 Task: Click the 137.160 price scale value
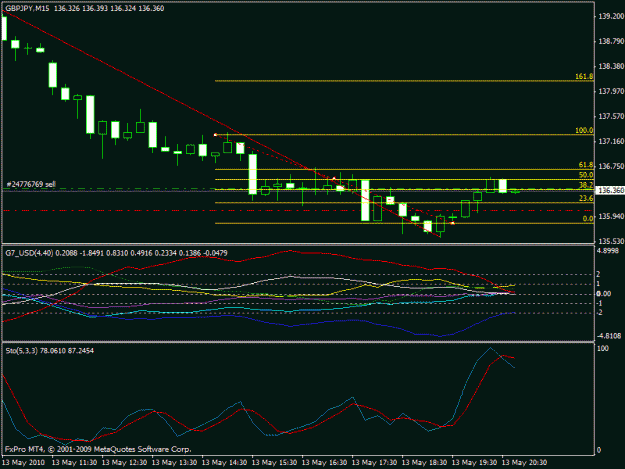click(611, 141)
